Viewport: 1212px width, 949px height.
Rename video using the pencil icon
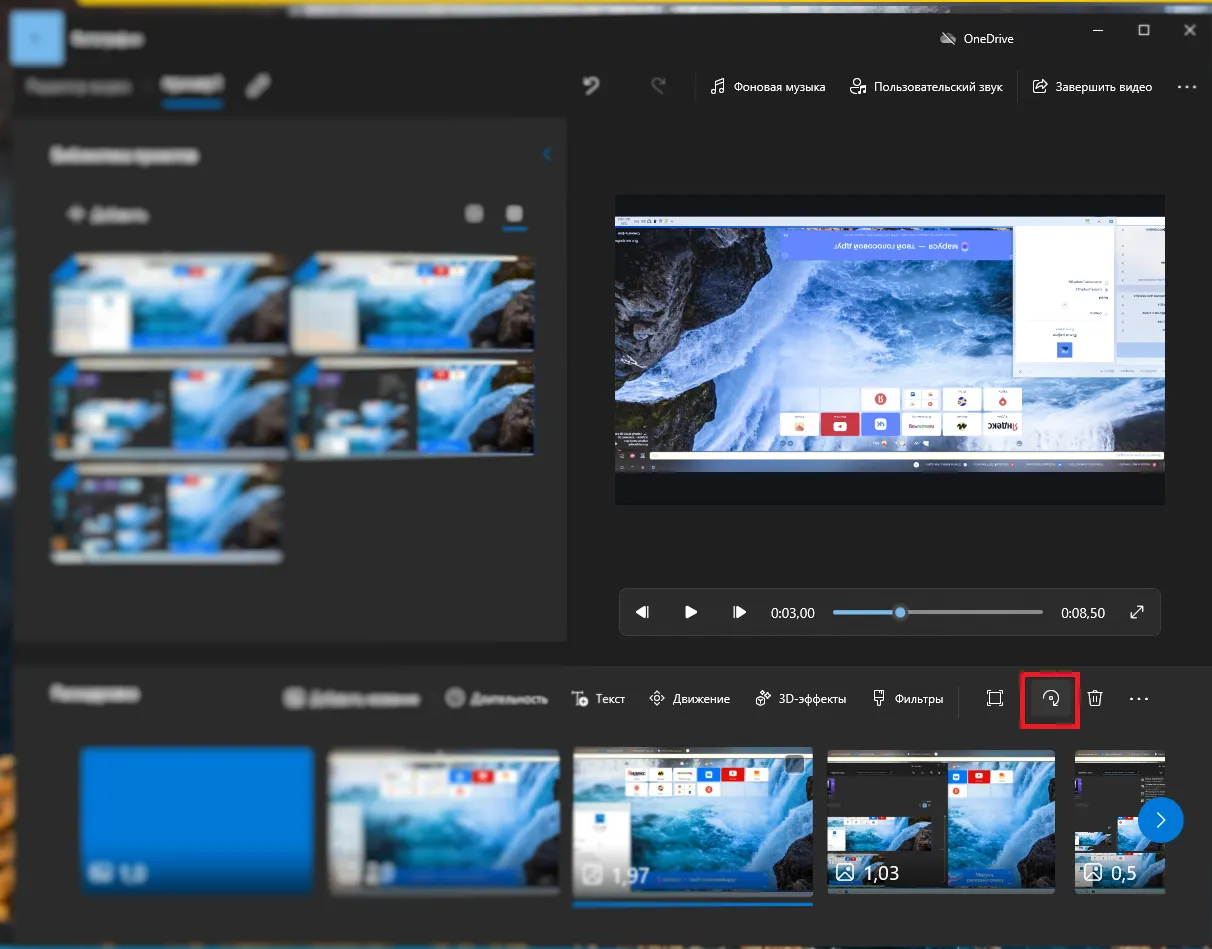tap(257, 87)
